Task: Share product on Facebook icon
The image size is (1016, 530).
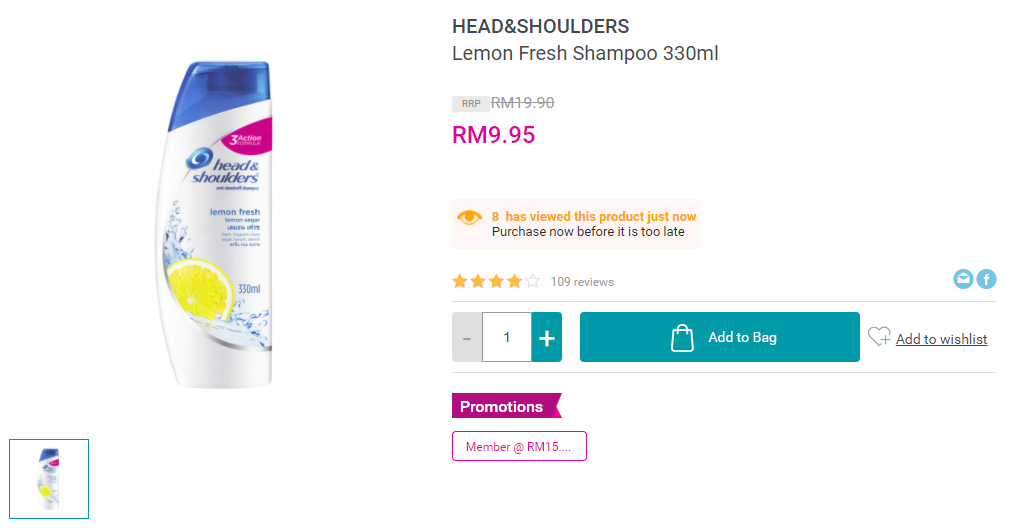Action: (986, 280)
